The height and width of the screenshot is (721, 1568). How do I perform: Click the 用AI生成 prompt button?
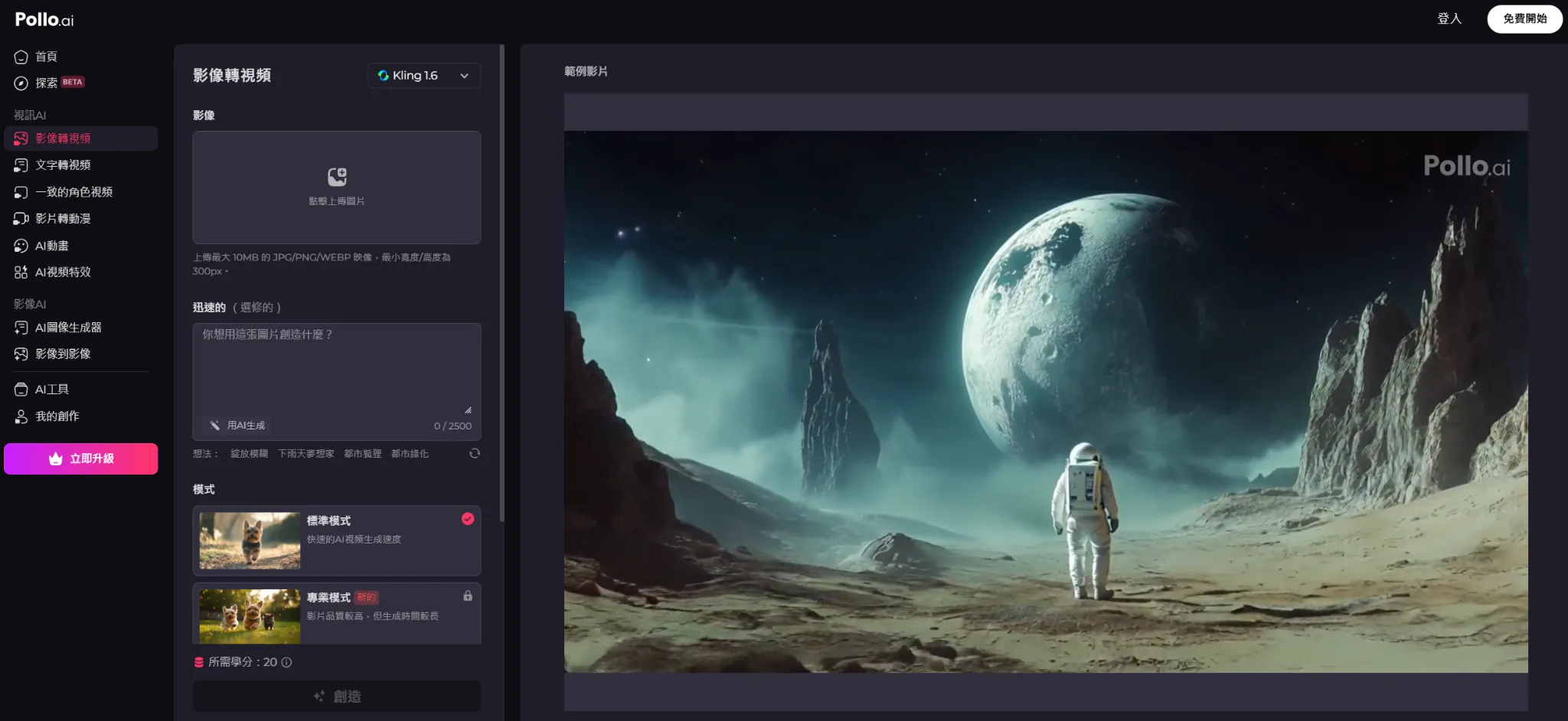click(238, 425)
